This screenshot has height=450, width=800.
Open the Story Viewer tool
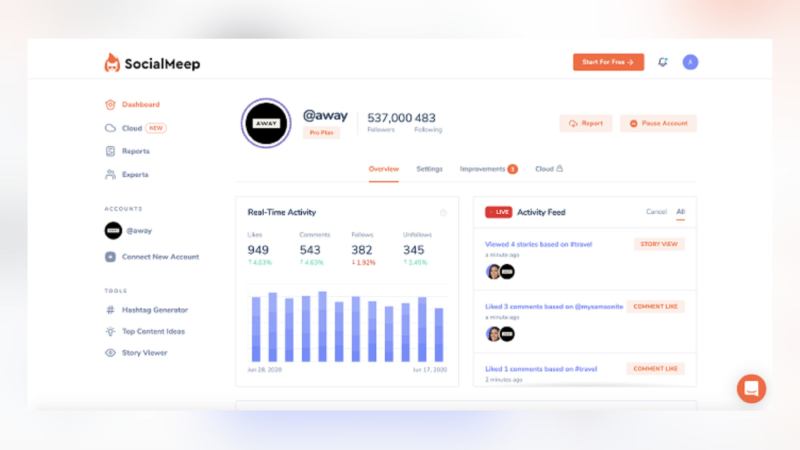(x=144, y=353)
